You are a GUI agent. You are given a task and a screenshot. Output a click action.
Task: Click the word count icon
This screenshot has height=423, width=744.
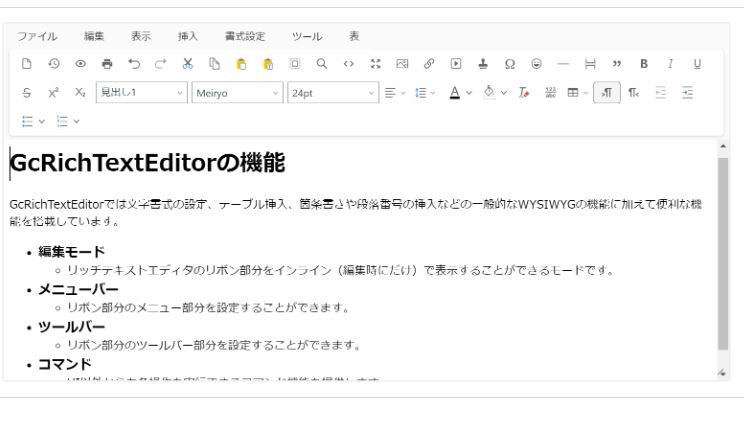[x=550, y=93]
